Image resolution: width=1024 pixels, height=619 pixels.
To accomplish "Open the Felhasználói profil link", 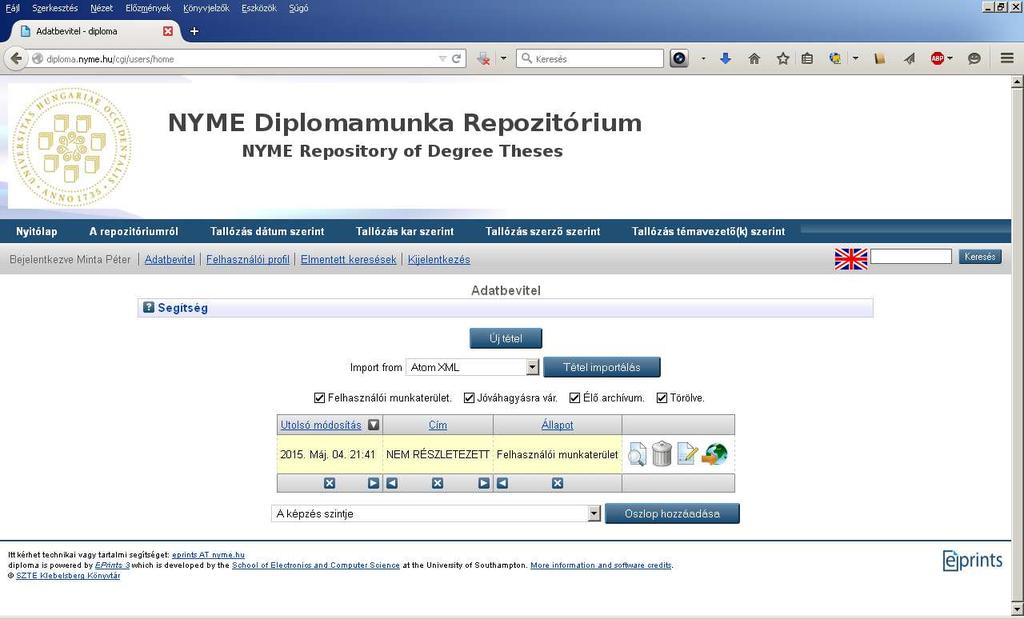I will (x=248, y=259).
